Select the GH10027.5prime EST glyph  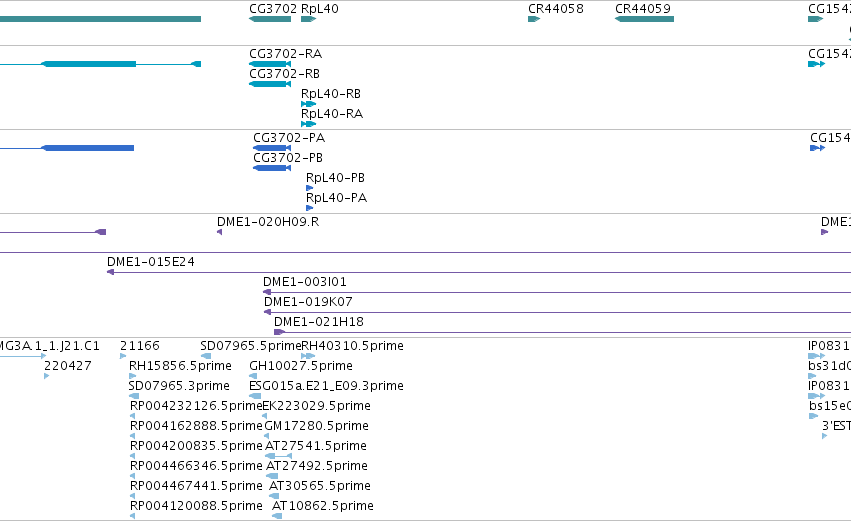(253, 377)
